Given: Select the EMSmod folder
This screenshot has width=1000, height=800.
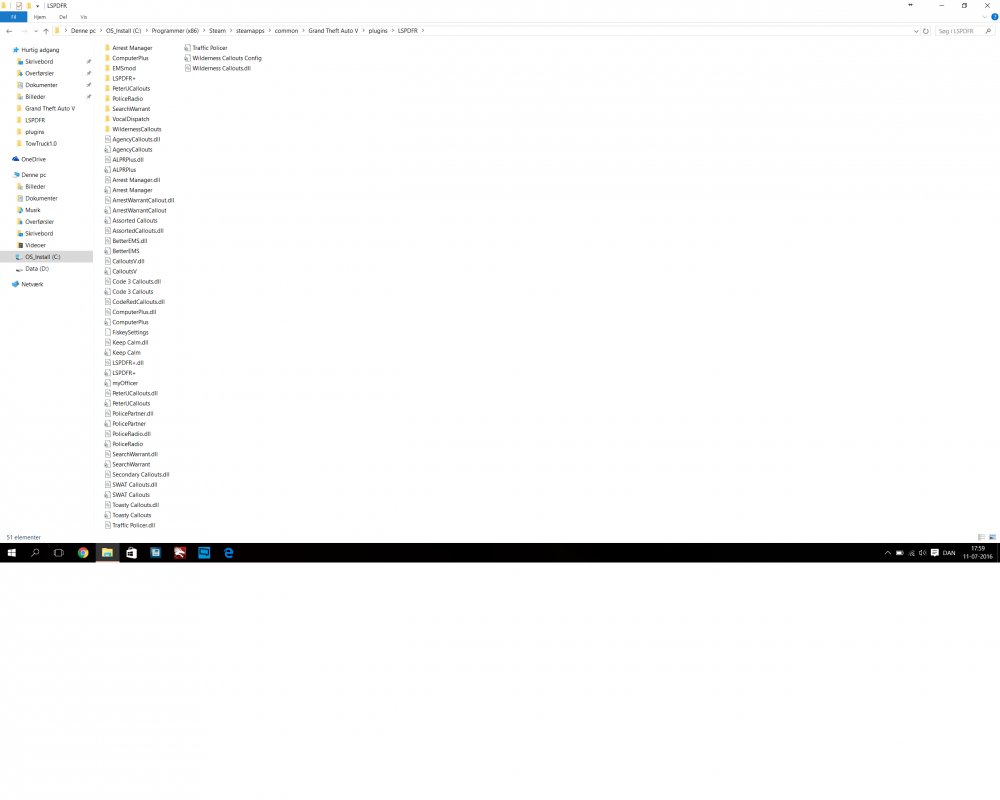Looking at the screenshot, I should 124,68.
